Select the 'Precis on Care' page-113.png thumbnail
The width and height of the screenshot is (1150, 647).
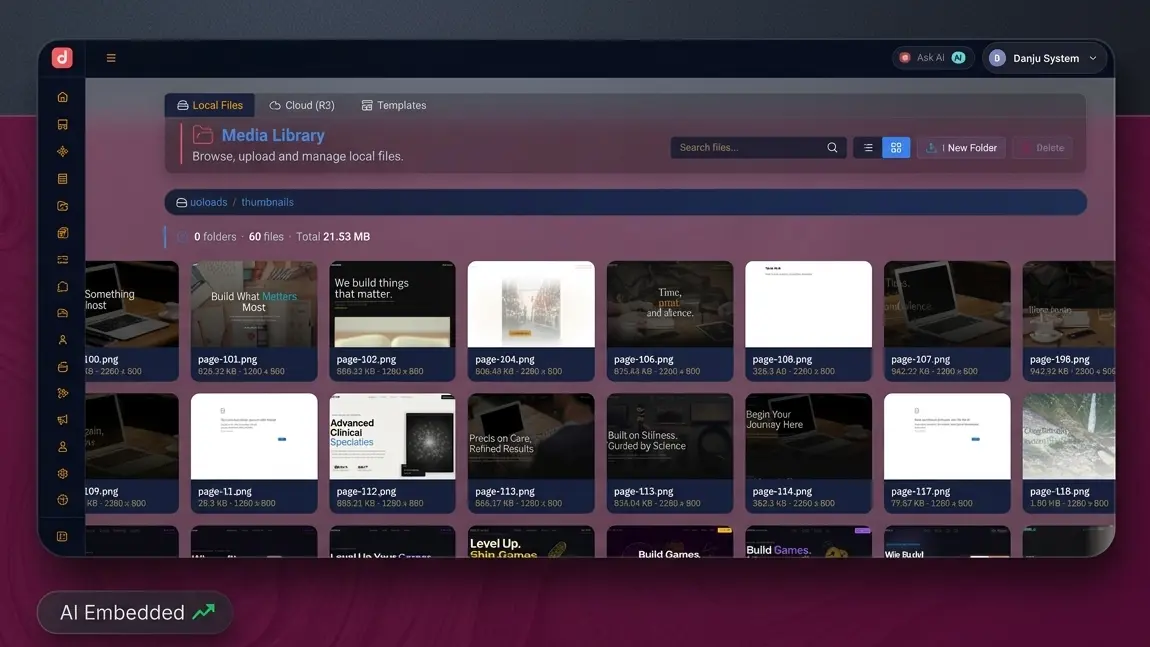[531, 453]
